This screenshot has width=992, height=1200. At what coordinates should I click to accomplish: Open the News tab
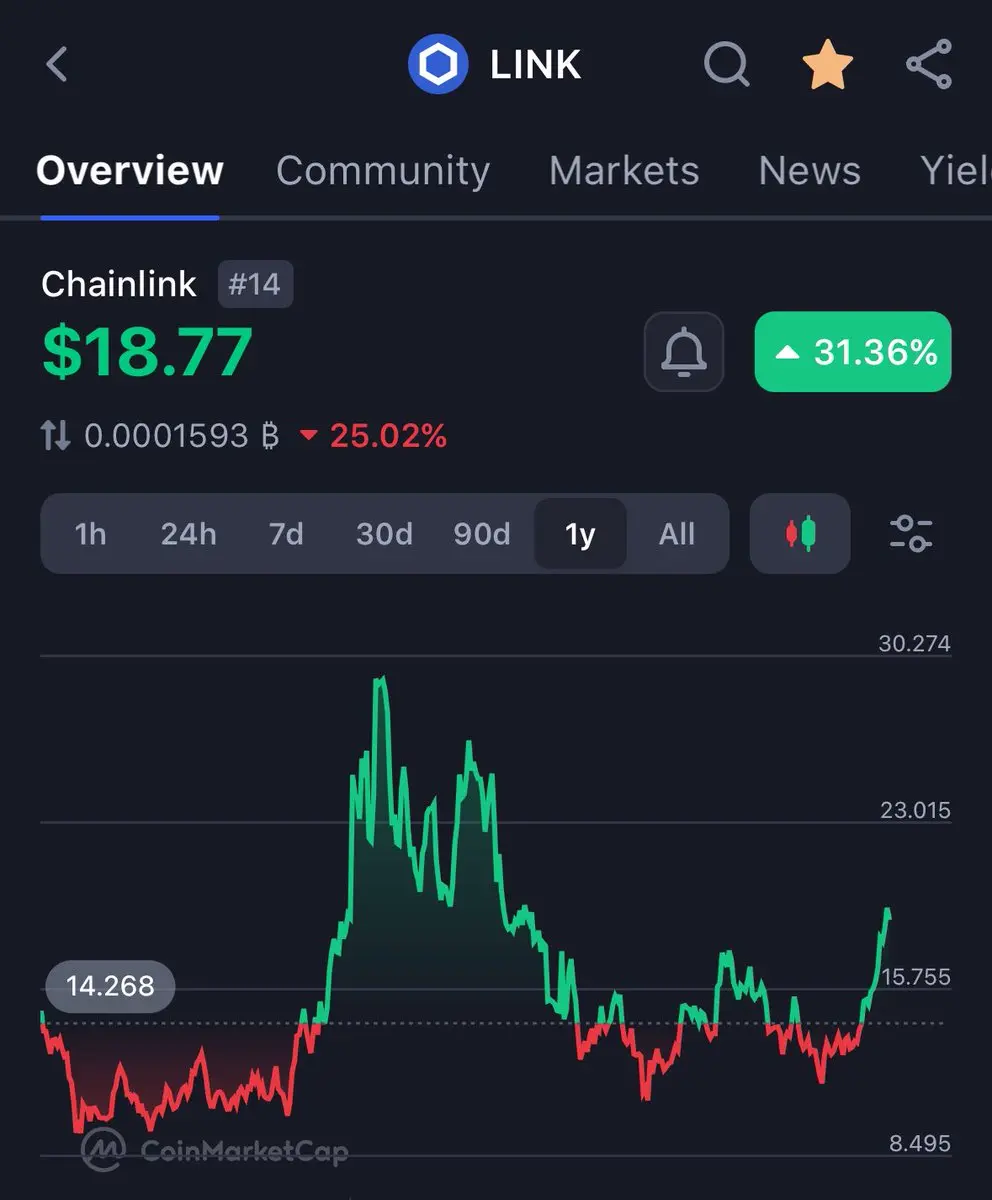tap(809, 171)
